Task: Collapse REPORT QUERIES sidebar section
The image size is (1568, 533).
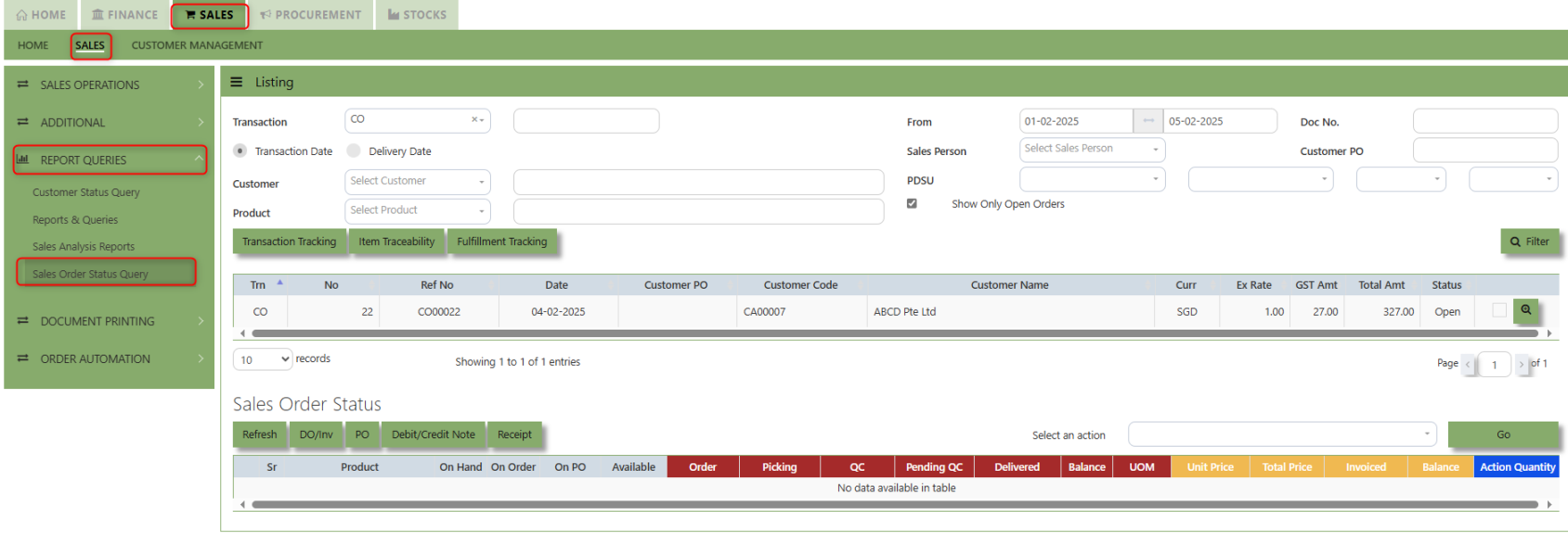Action: [x=110, y=160]
